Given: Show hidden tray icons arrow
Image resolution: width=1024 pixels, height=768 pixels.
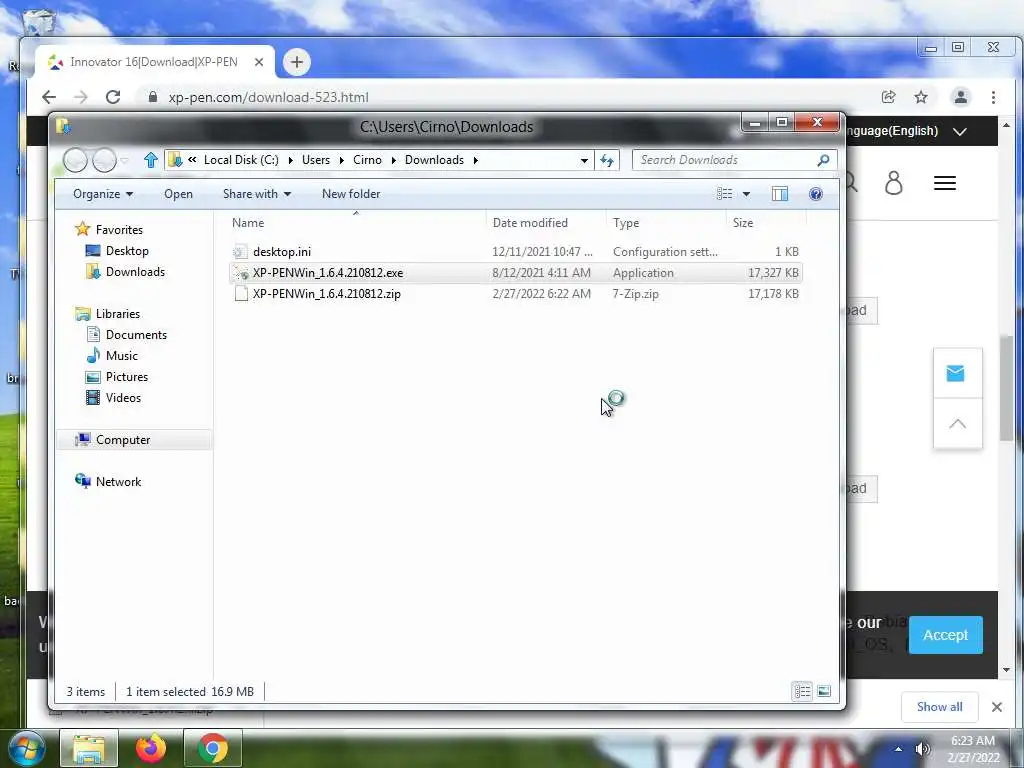Looking at the screenshot, I should tap(899, 749).
